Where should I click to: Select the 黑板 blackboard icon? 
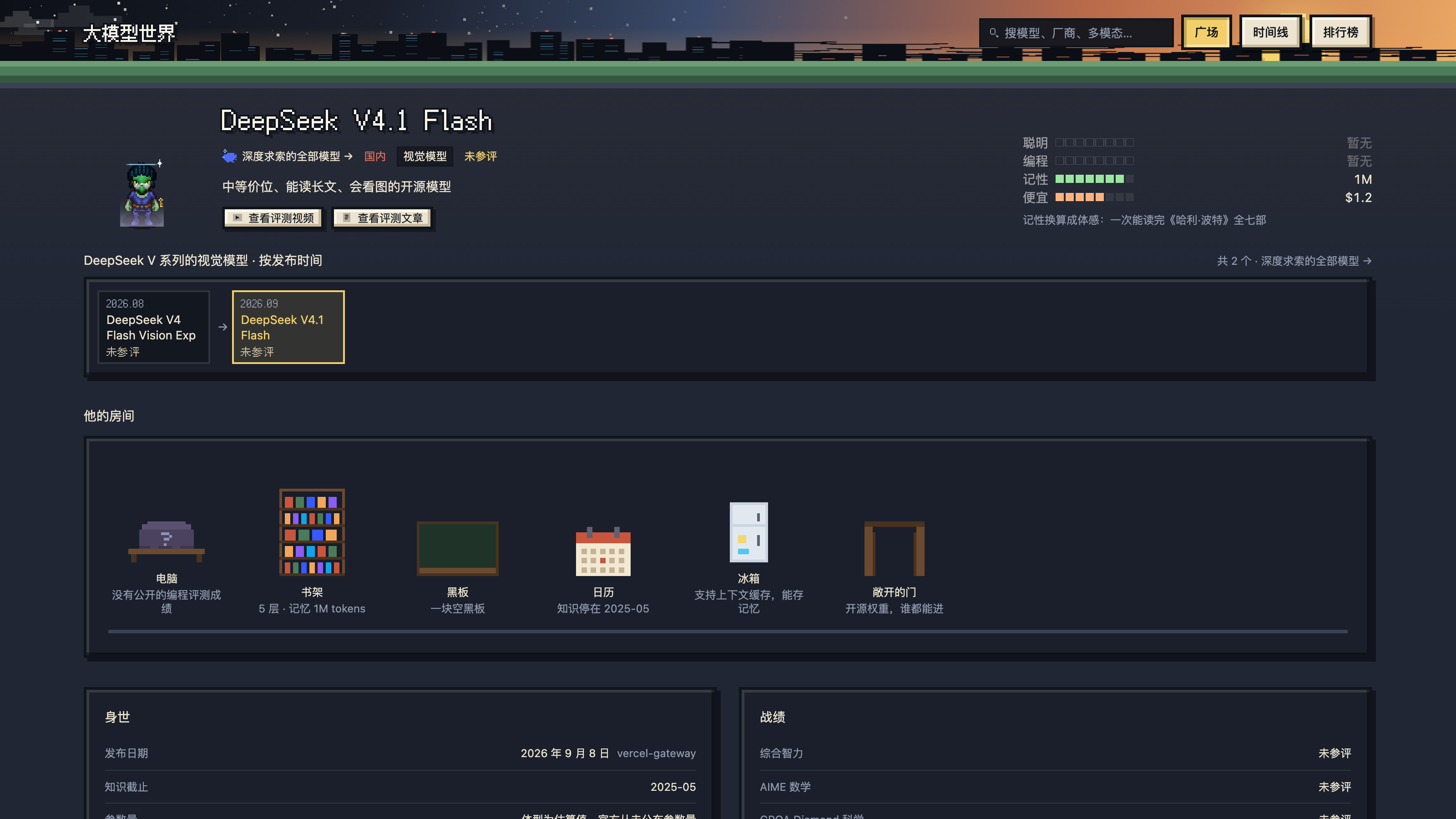click(x=457, y=548)
